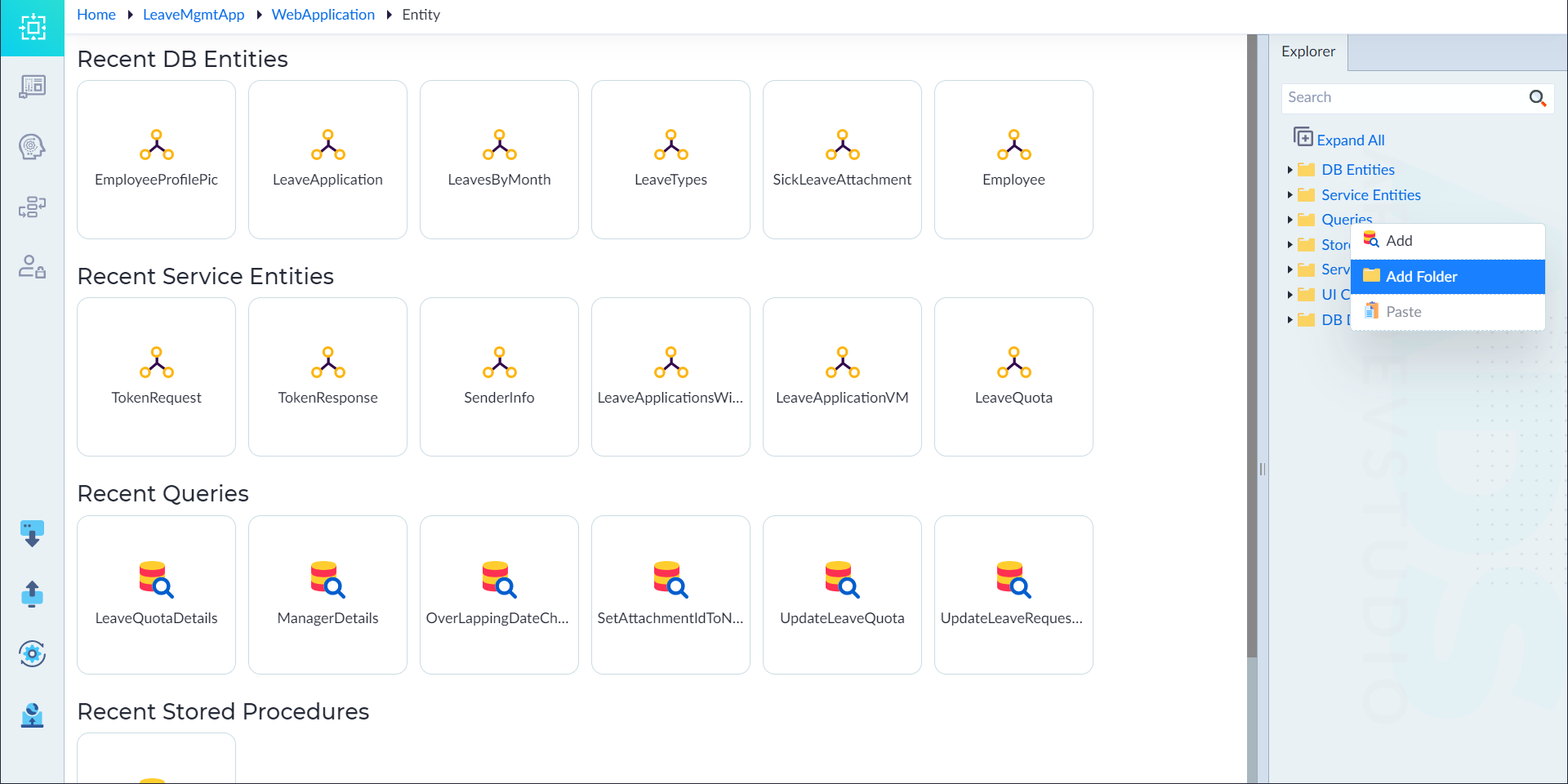
Task: Click the Expand All plus icon
Action: point(1303,137)
